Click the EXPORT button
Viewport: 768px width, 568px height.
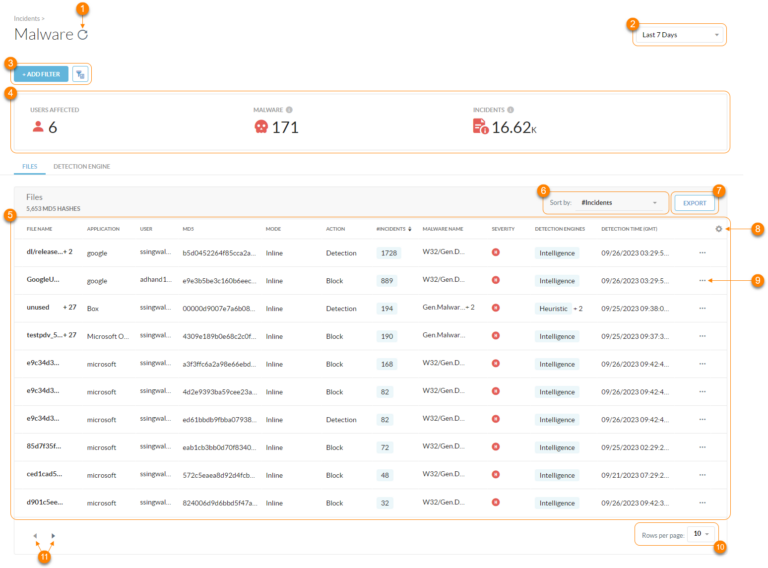(x=695, y=203)
